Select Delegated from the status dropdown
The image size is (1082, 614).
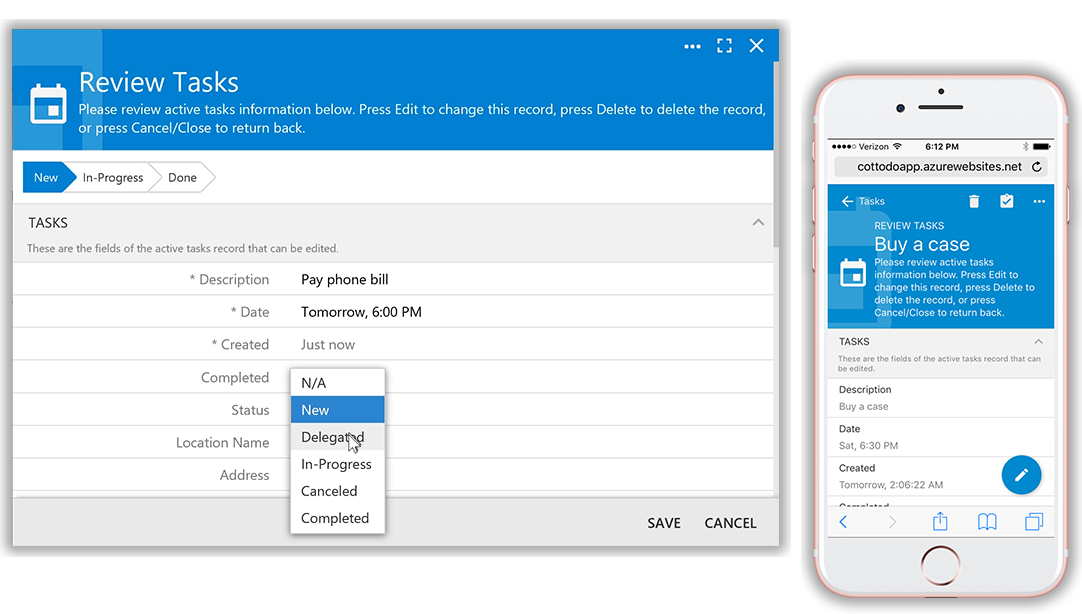(x=333, y=437)
